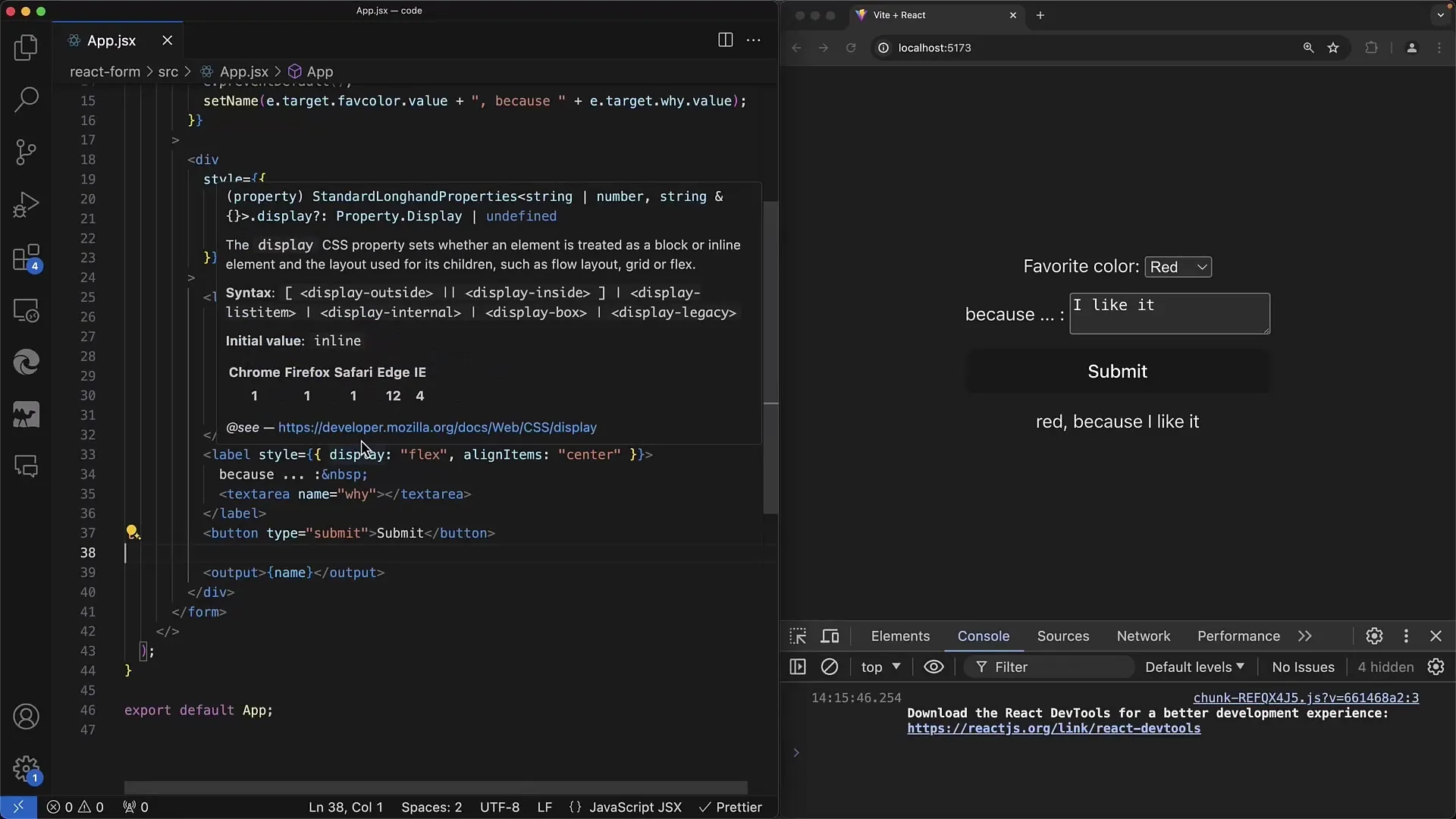Open DevTools settings gear

1374,636
